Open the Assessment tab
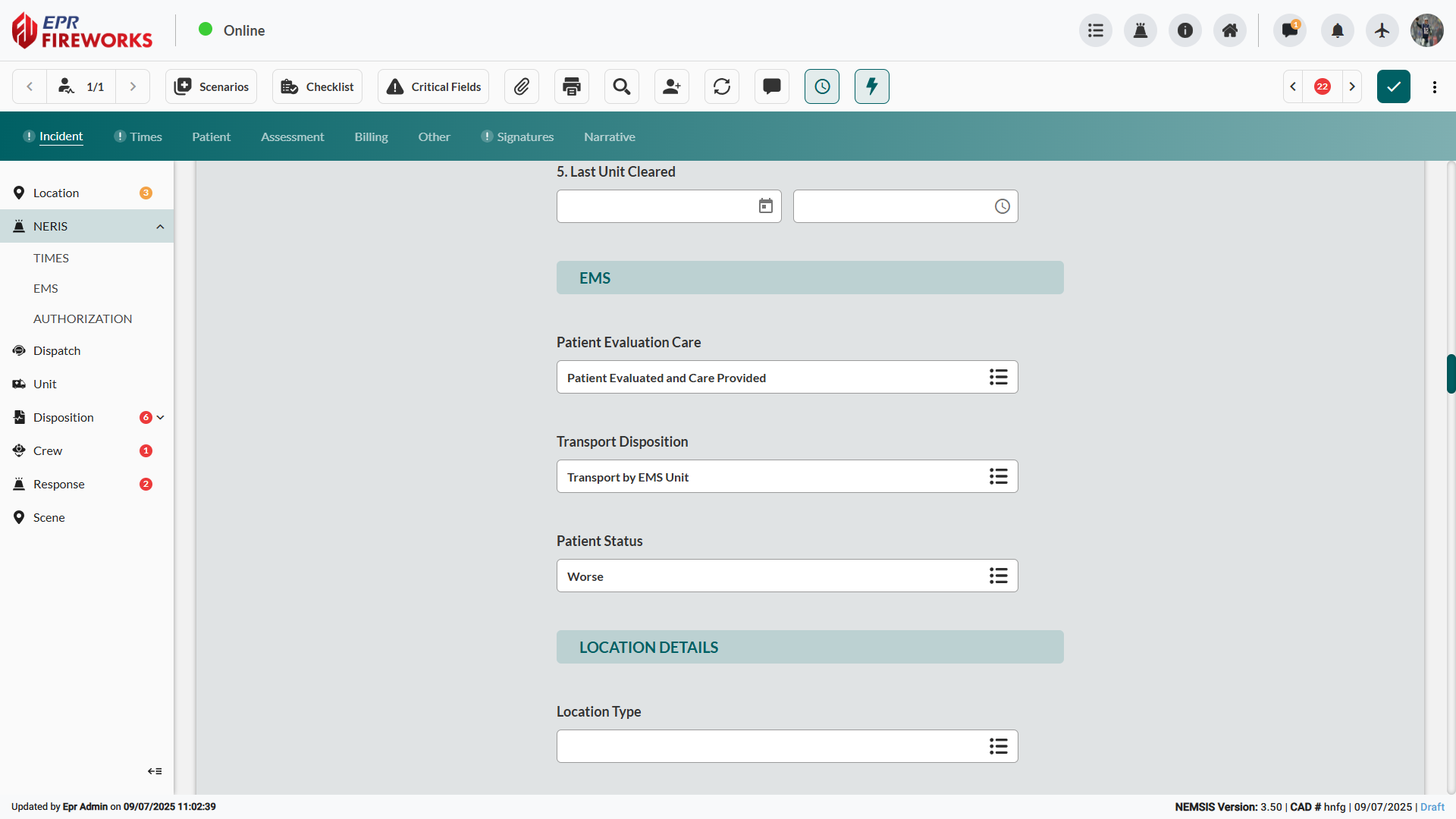The image size is (1456, 819). point(292,137)
